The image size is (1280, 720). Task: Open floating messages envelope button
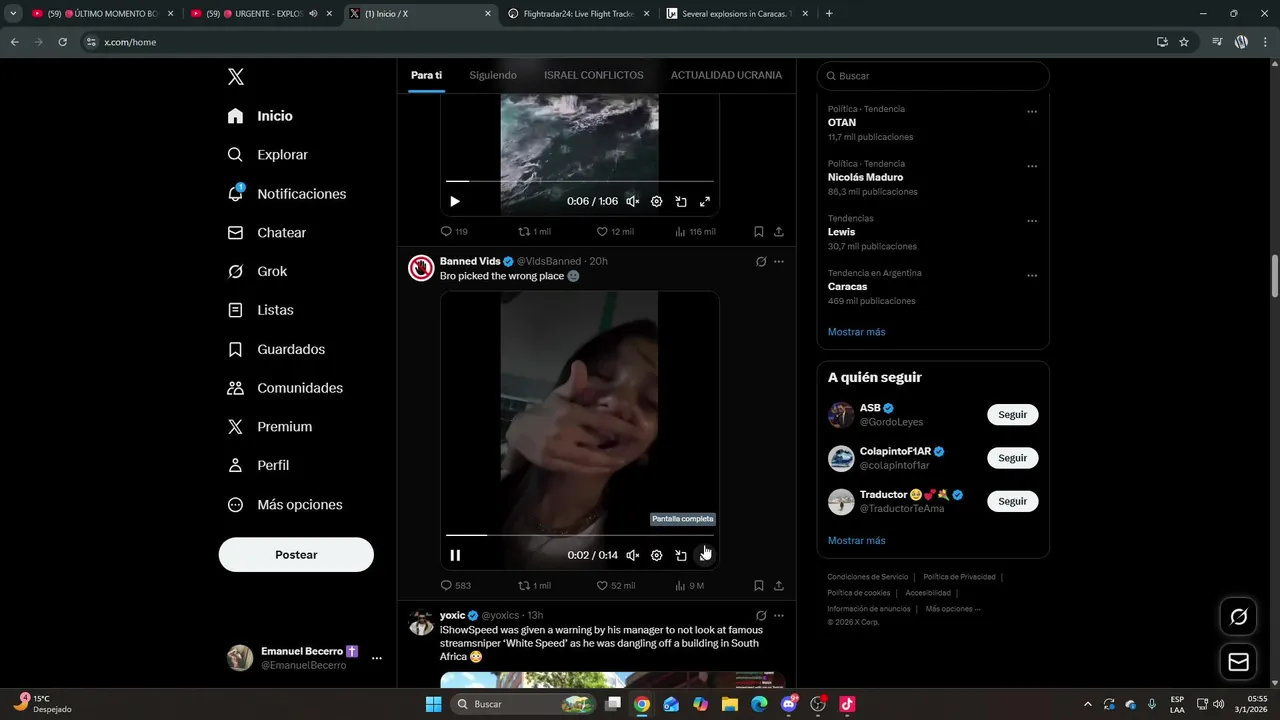1238,662
